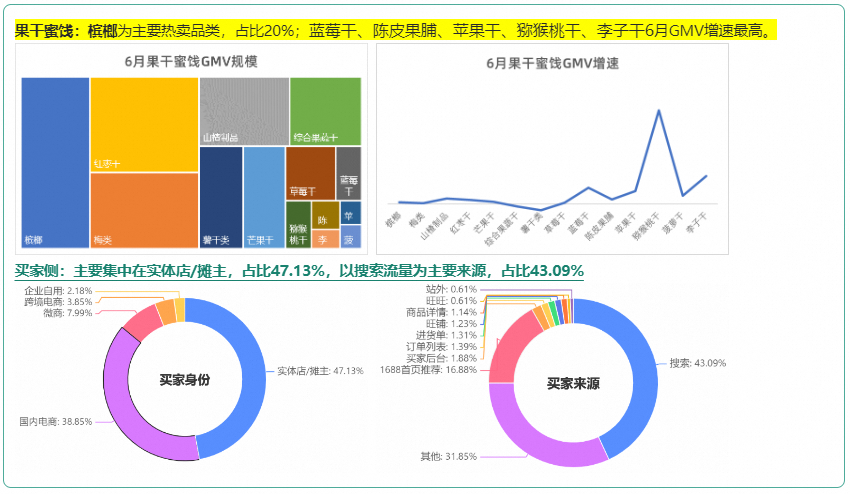Click the orange 梅类 treemap tile
Viewport: 850px width, 494px height.
(144, 210)
